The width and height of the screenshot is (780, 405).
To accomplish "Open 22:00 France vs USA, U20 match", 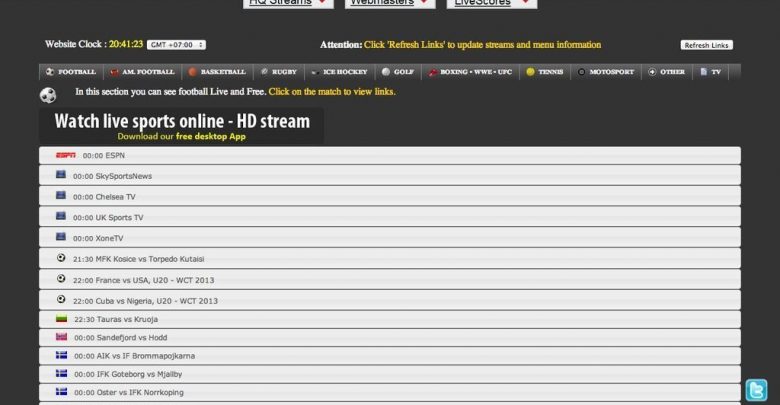I will click(390, 280).
